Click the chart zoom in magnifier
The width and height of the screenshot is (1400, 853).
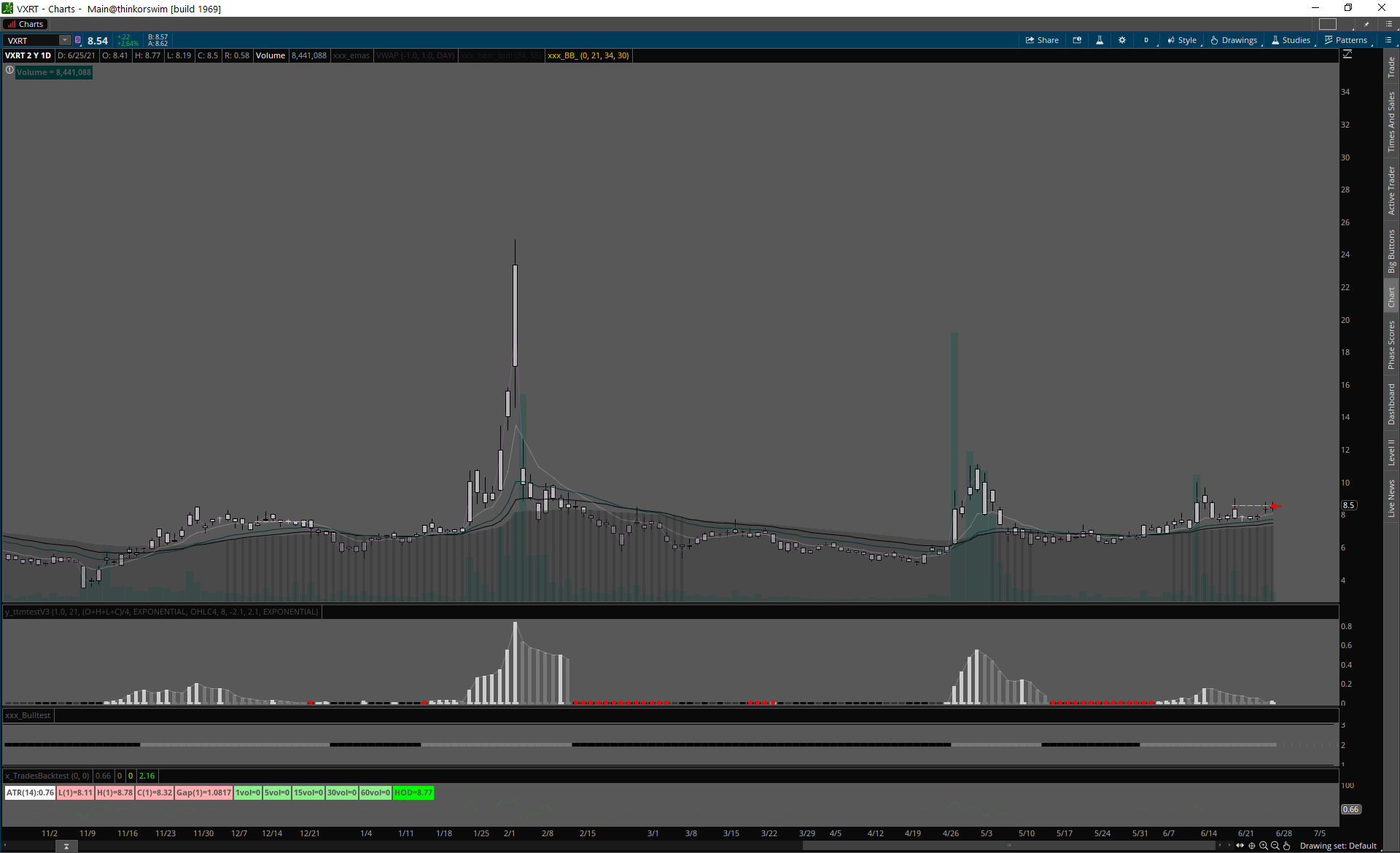(1264, 846)
